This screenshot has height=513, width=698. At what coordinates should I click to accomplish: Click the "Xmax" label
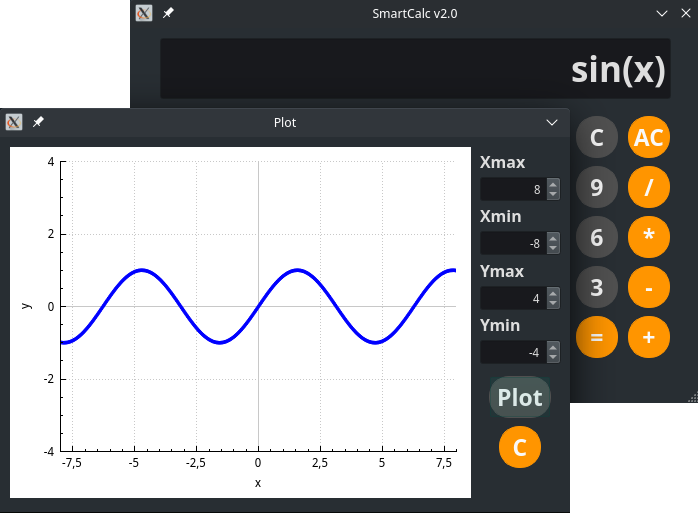(502, 162)
